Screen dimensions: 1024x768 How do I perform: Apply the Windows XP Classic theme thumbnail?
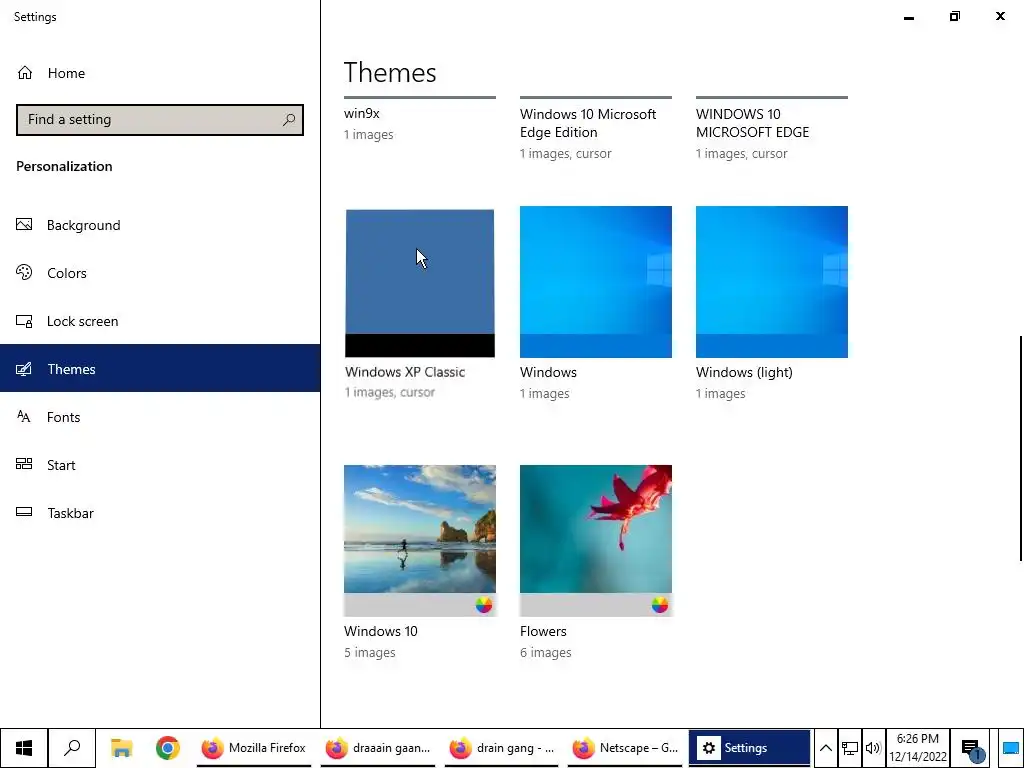pos(420,283)
